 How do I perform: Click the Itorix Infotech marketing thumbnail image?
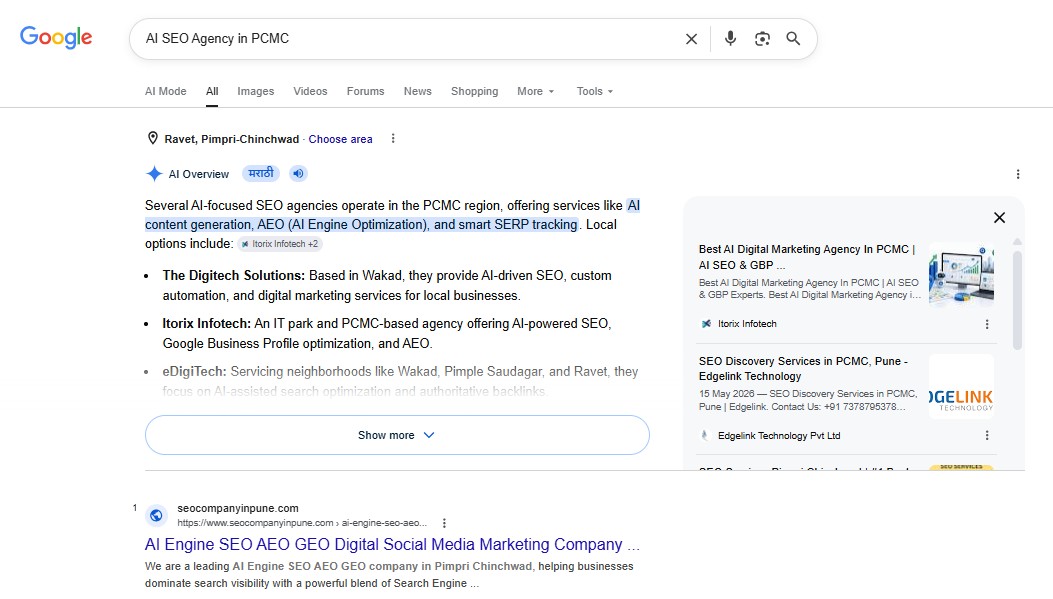click(961, 274)
